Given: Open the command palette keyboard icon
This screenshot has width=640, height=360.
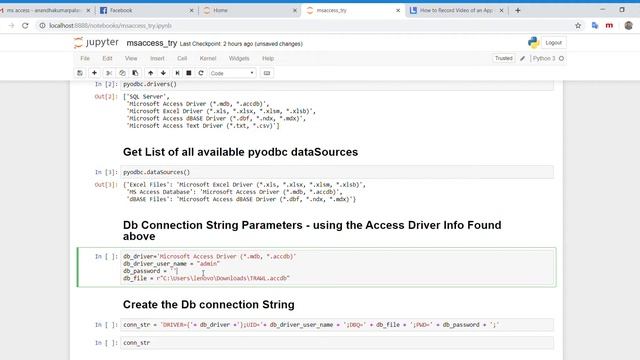Looking at the screenshot, I should [x=267, y=73].
